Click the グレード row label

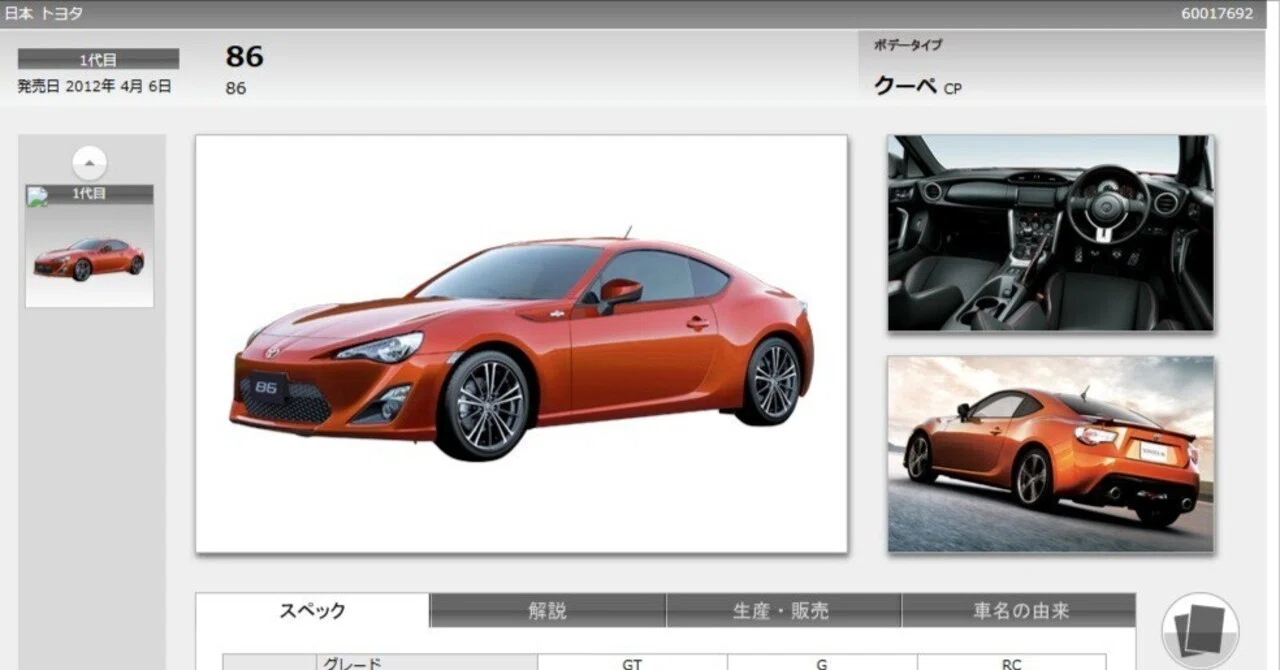[x=351, y=663]
